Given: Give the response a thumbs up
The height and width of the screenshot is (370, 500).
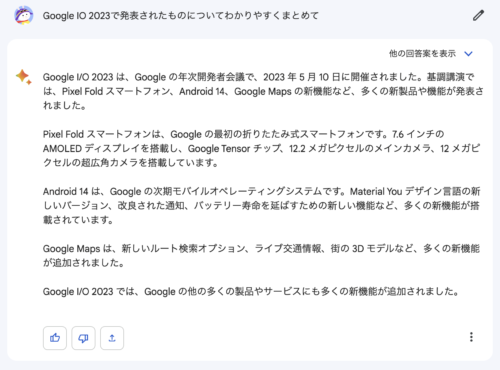Looking at the screenshot, I should [x=55, y=338].
